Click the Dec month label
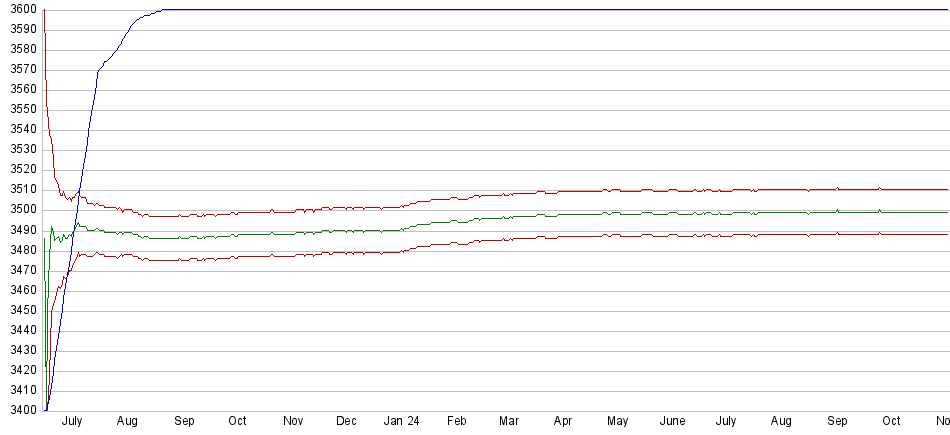Image resolution: width=950 pixels, height=435 pixels. point(346,422)
